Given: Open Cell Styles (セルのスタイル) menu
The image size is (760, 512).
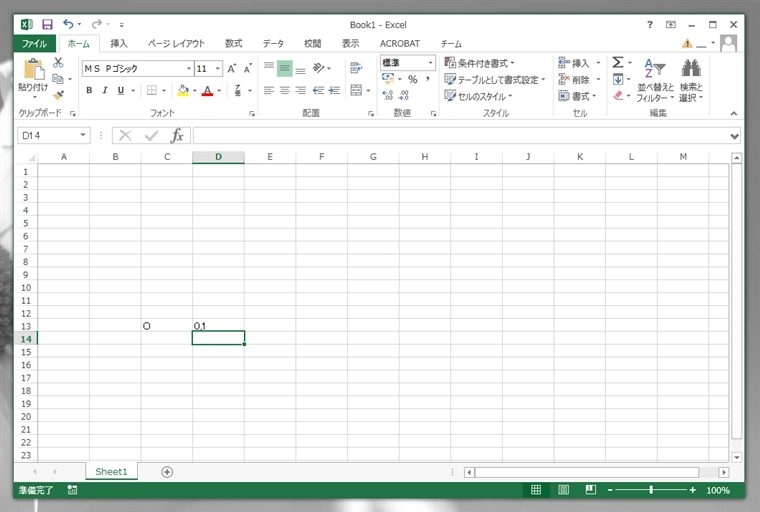Looking at the screenshot, I should pyautogui.click(x=478, y=96).
